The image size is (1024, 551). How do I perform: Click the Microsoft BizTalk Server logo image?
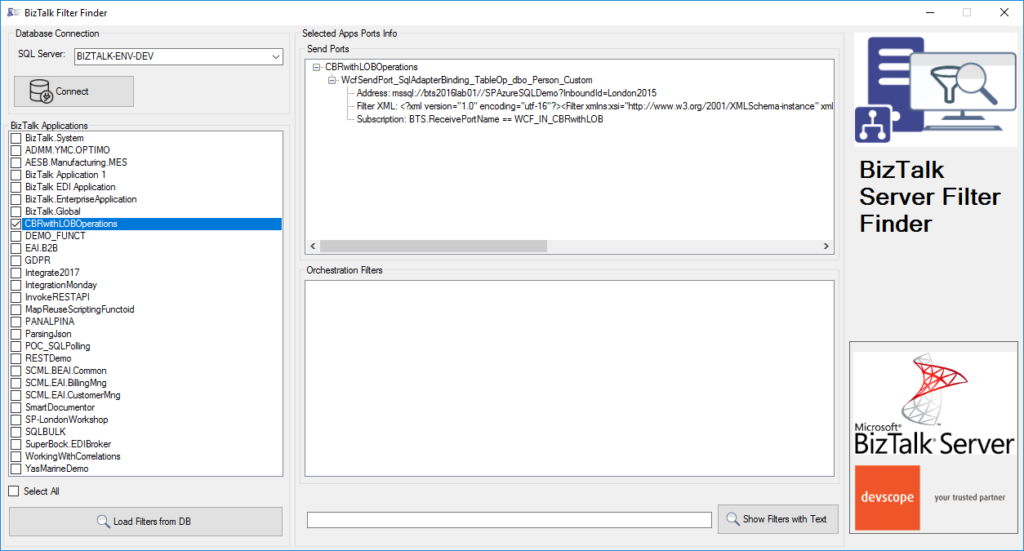tap(934, 405)
